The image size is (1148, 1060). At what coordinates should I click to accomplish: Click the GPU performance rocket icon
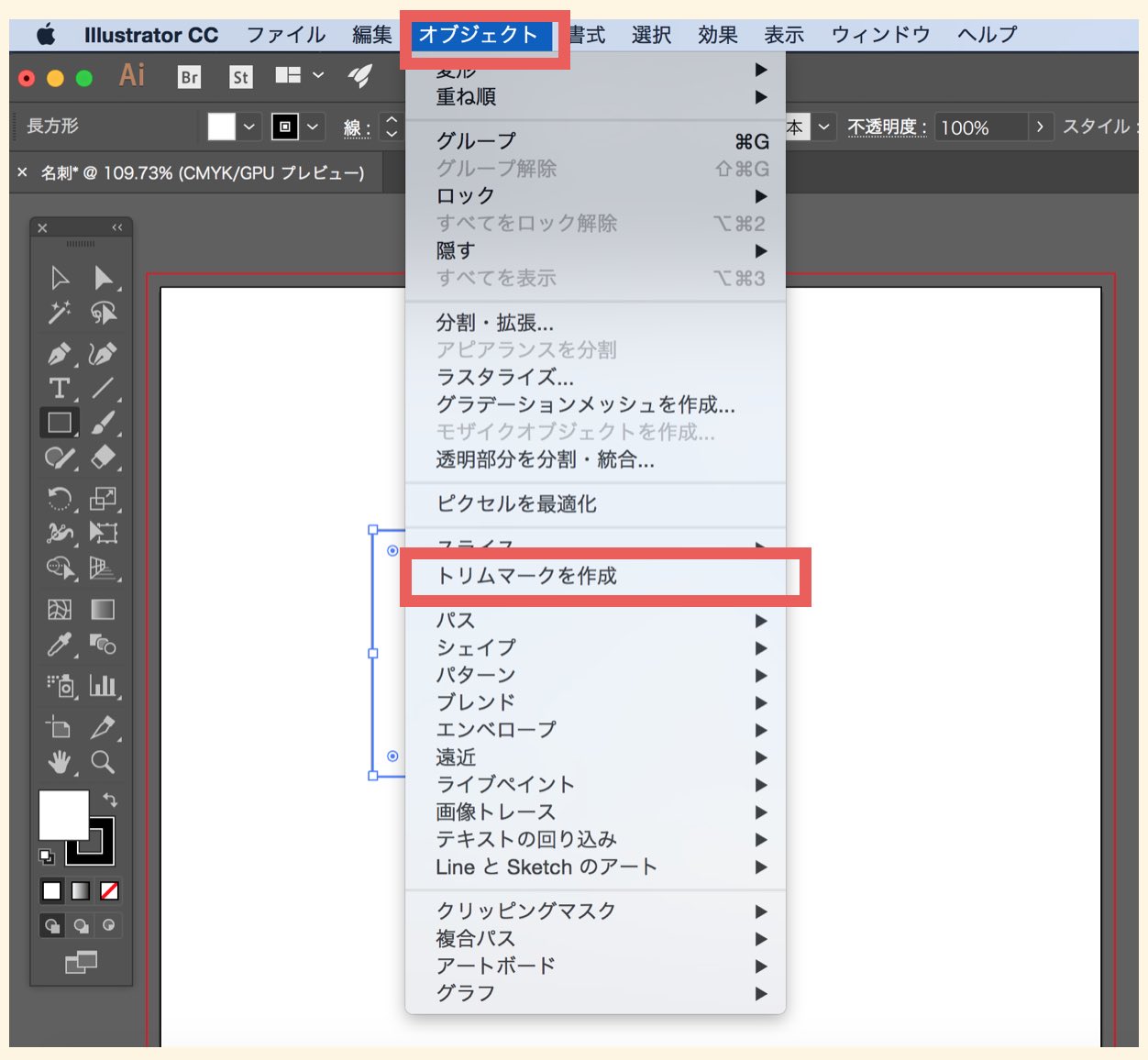pyautogui.click(x=360, y=76)
